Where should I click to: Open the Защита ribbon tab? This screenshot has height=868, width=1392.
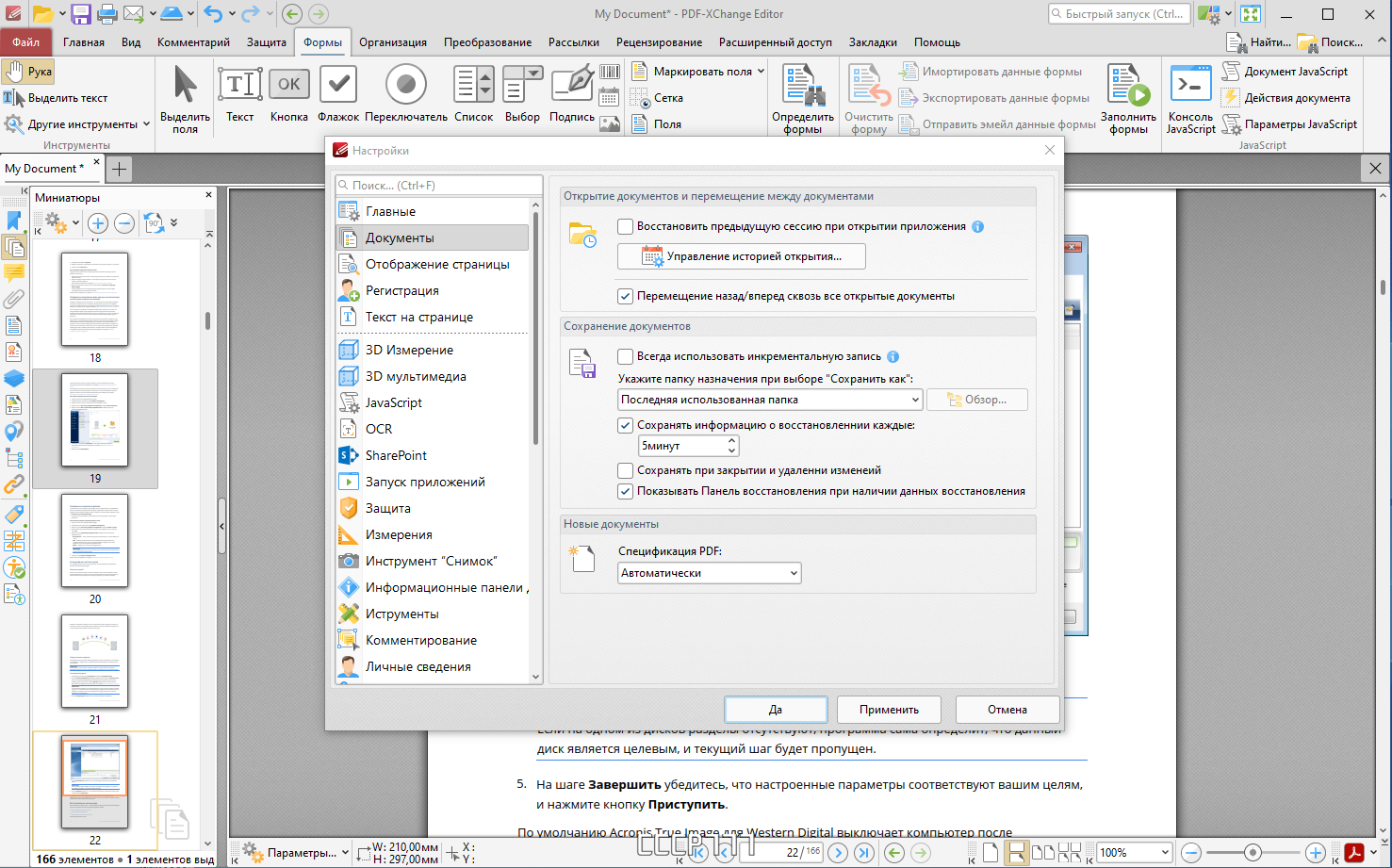coord(267,42)
